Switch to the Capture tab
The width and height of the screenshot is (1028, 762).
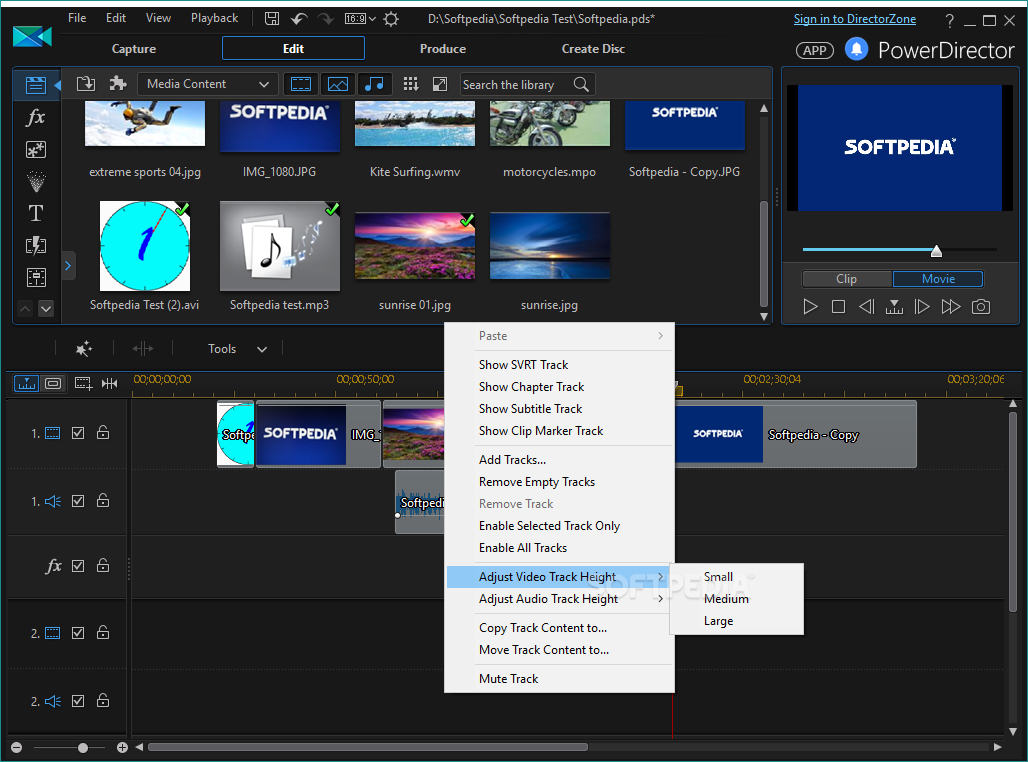[134, 49]
